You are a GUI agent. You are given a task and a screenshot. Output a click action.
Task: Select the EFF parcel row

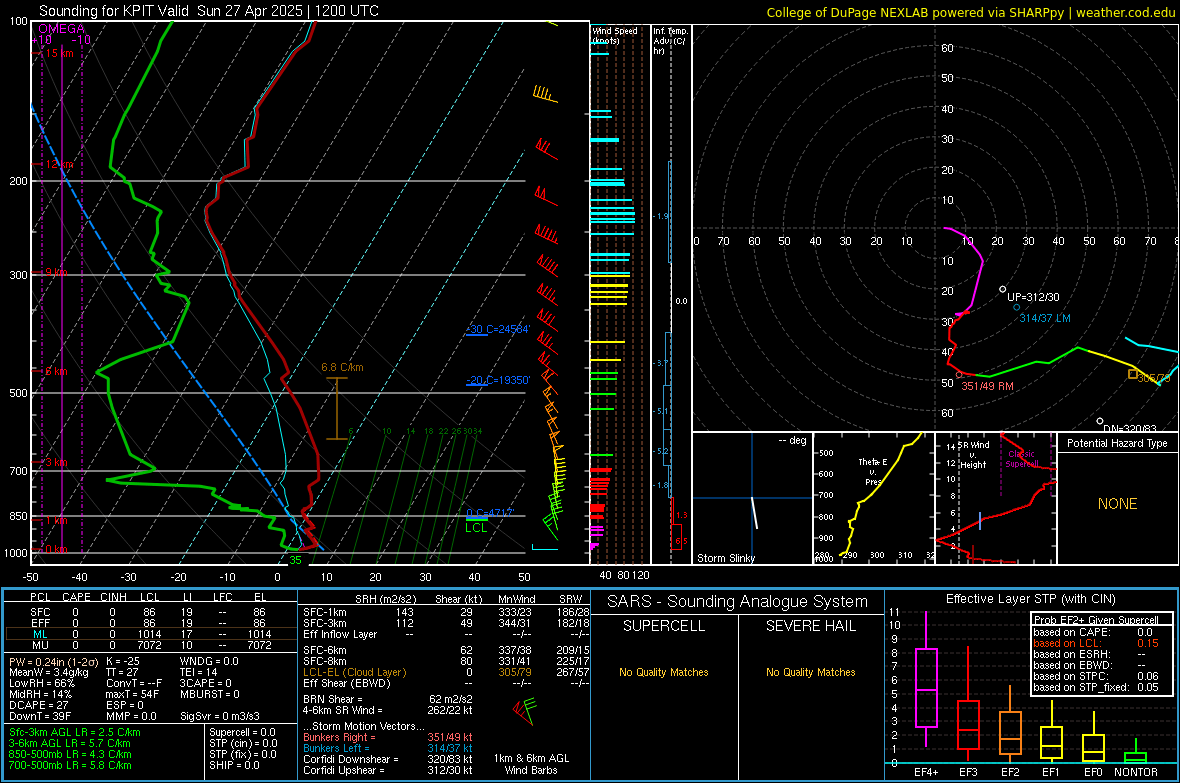pyautogui.click(x=149, y=623)
